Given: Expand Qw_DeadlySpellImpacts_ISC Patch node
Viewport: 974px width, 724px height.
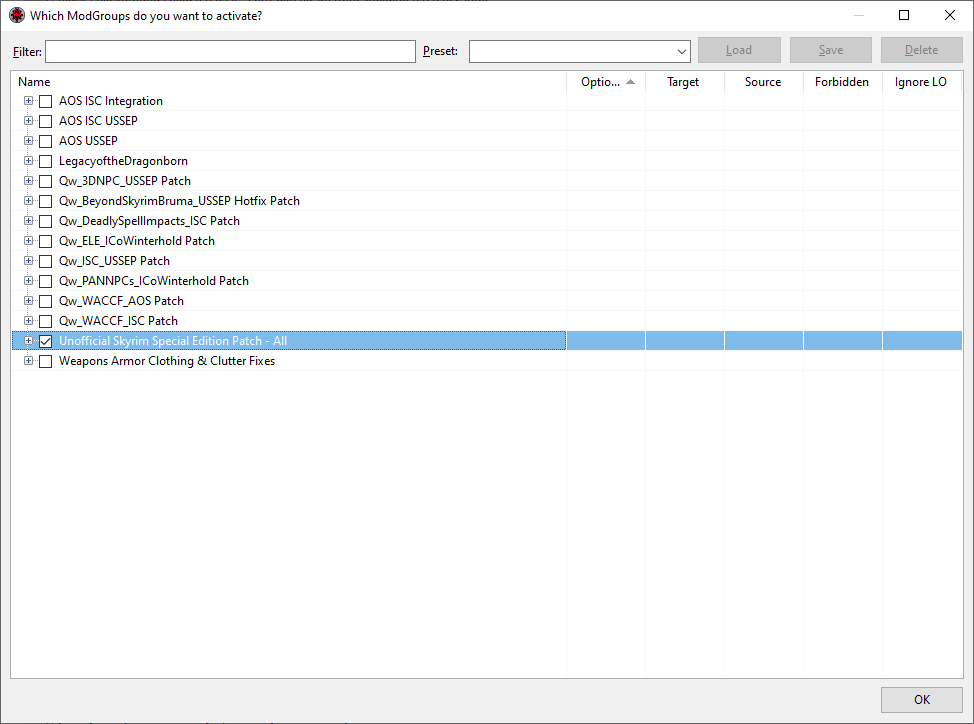Looking at the screenshot, I should 29,220.
